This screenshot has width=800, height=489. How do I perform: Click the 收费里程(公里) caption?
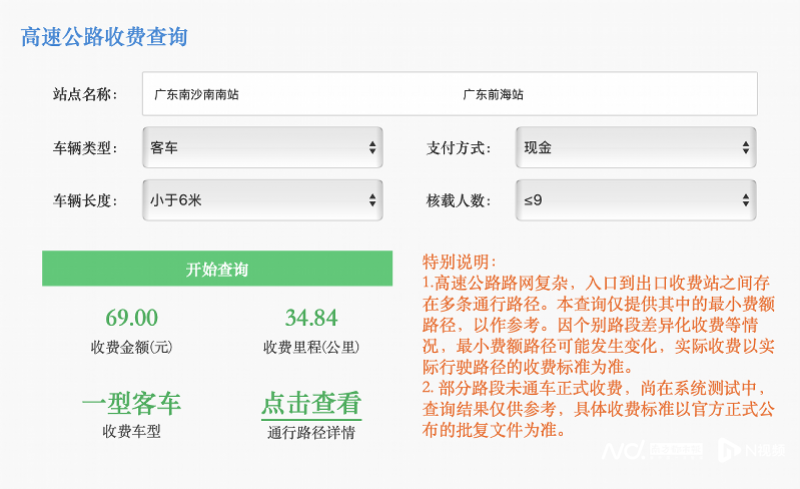[311, 348]
